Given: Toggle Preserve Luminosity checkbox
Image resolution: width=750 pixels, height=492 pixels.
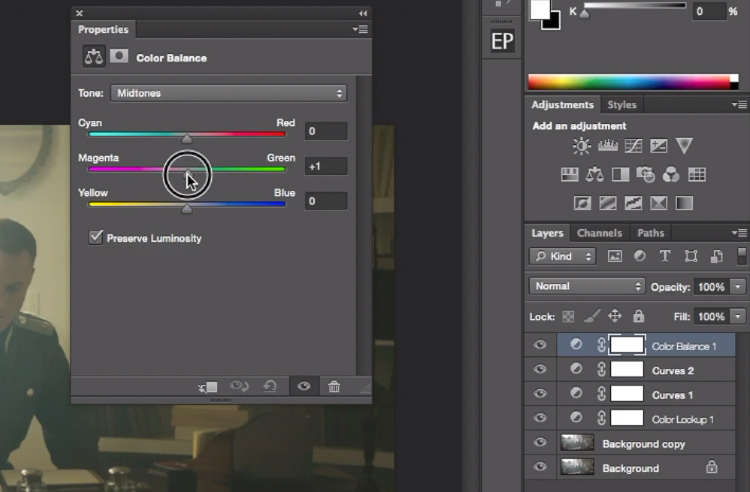Looking at the screenshot, I should click(96, 238).
